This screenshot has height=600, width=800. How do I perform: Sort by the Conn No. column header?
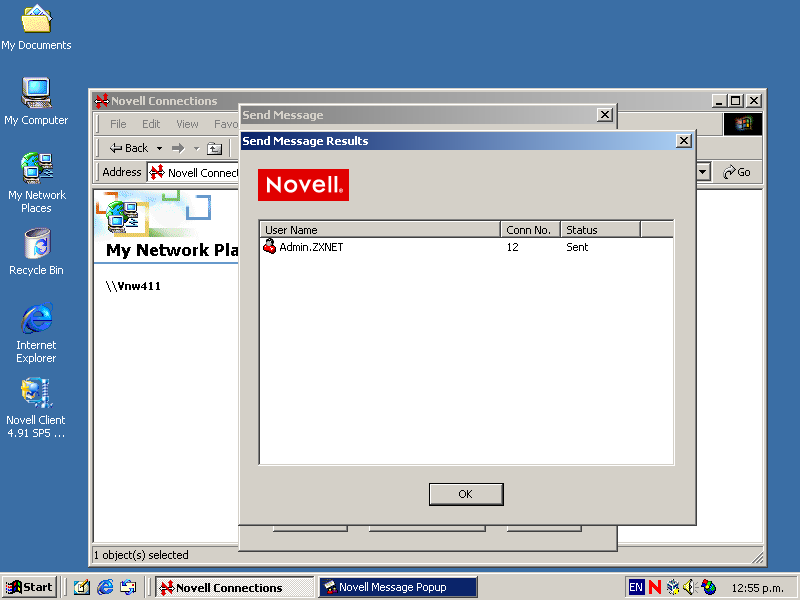tap(530, 230)
